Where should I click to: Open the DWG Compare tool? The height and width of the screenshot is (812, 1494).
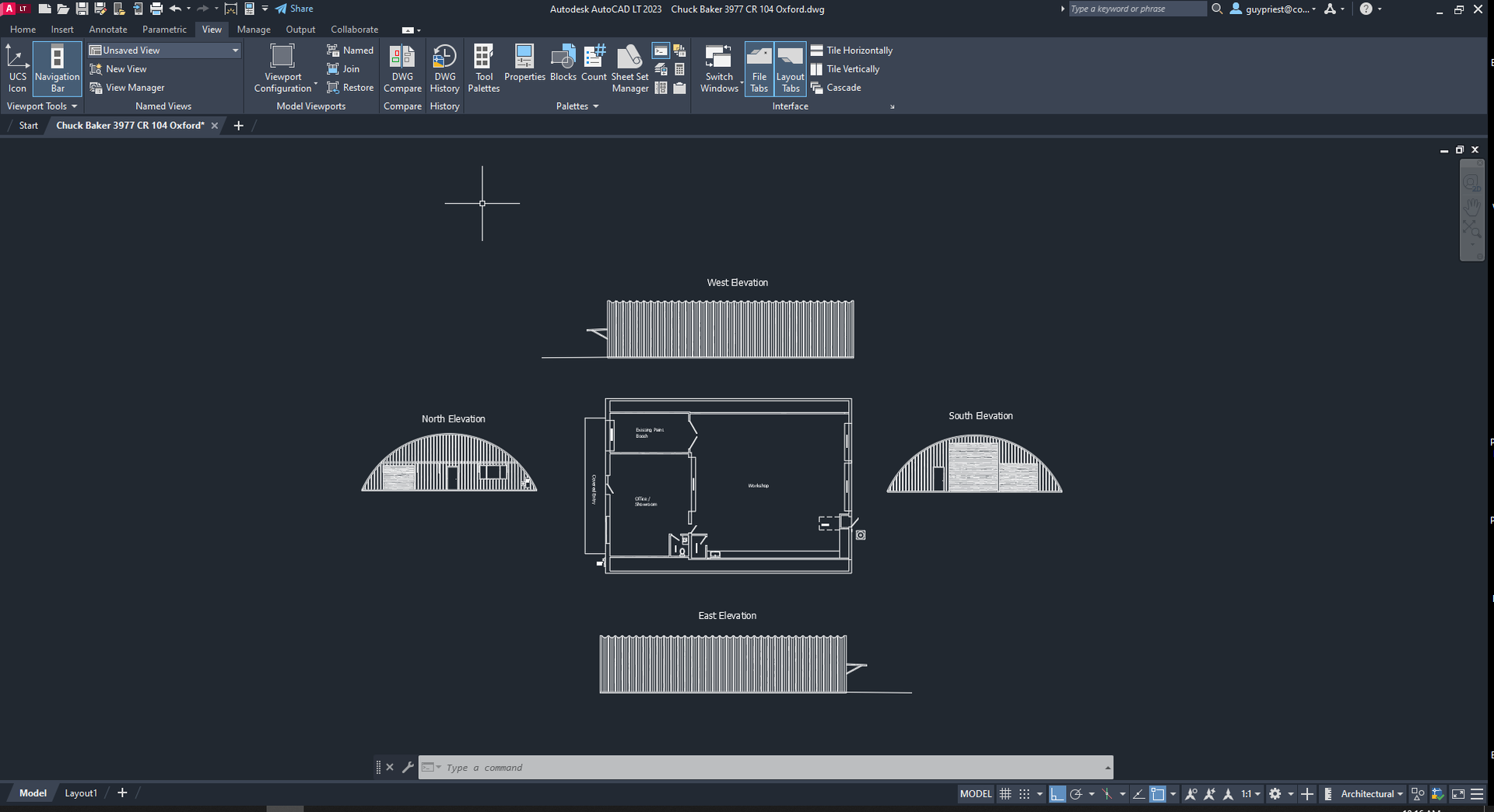click(x=402, y=68)
